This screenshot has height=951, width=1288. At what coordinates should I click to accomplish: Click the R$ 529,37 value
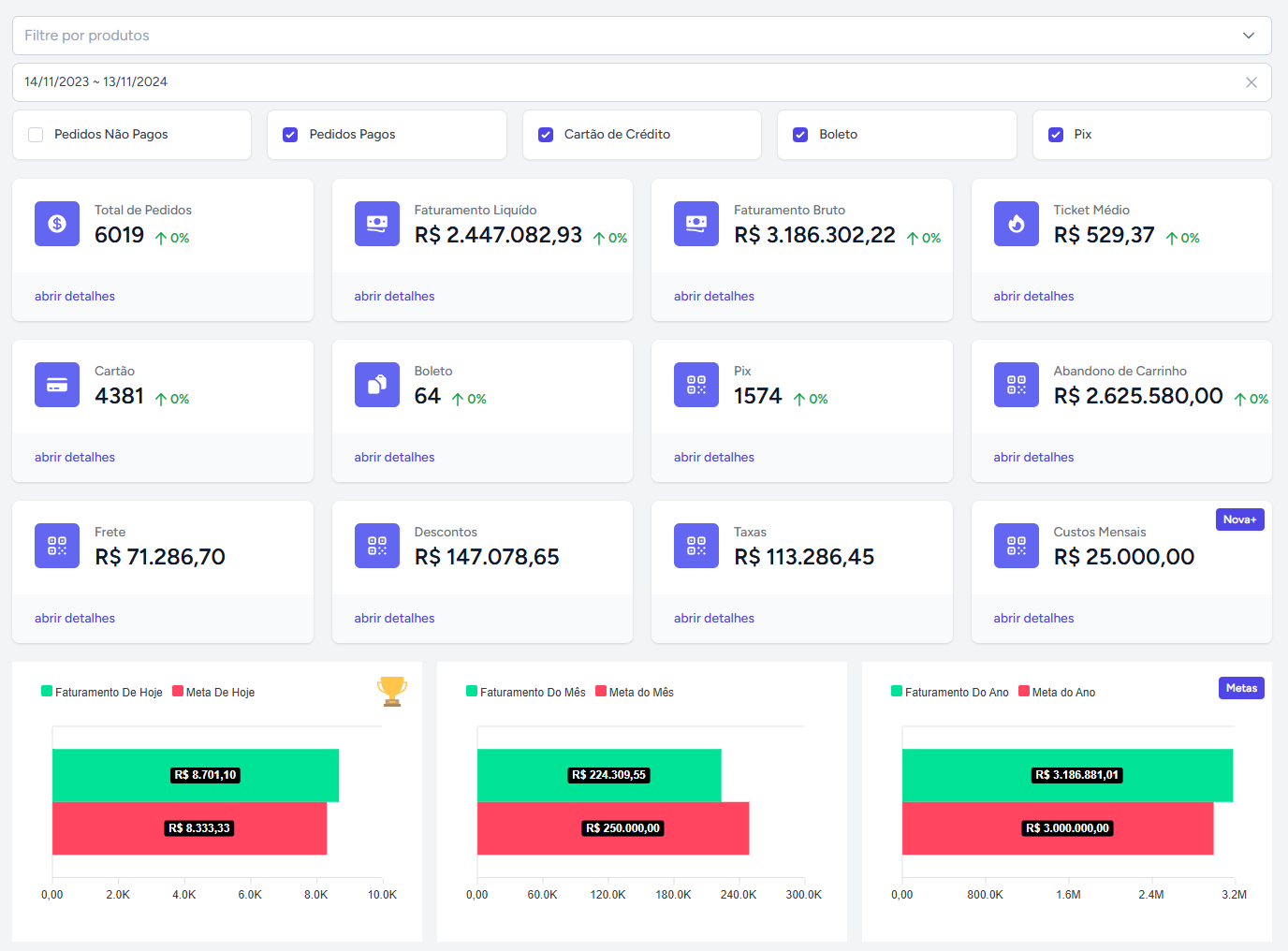pyautogui.click(x=1104, y=235)
